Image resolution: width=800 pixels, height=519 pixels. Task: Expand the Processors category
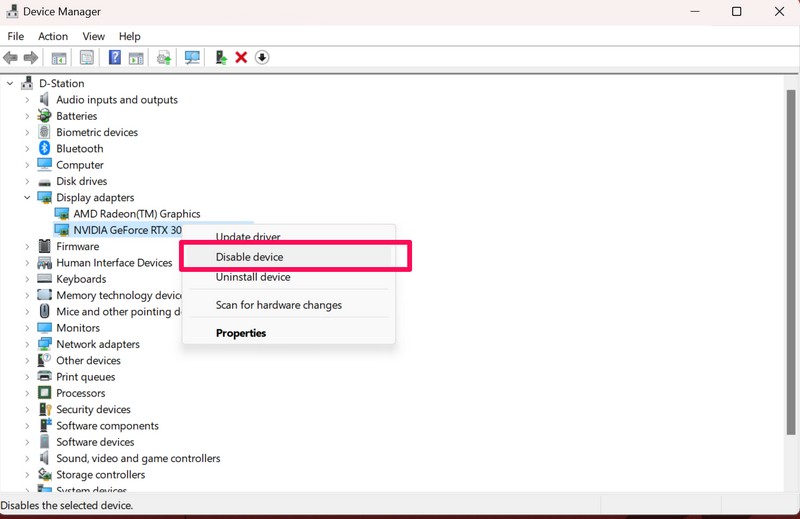click(x=27, y=393)
